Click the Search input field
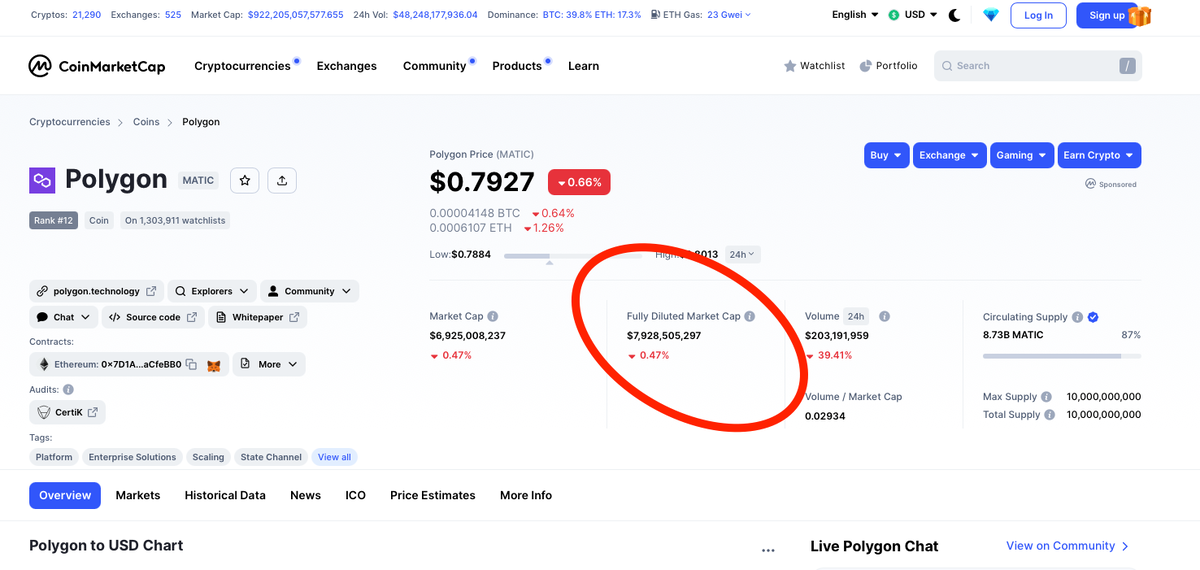 tap(1038, 66)
